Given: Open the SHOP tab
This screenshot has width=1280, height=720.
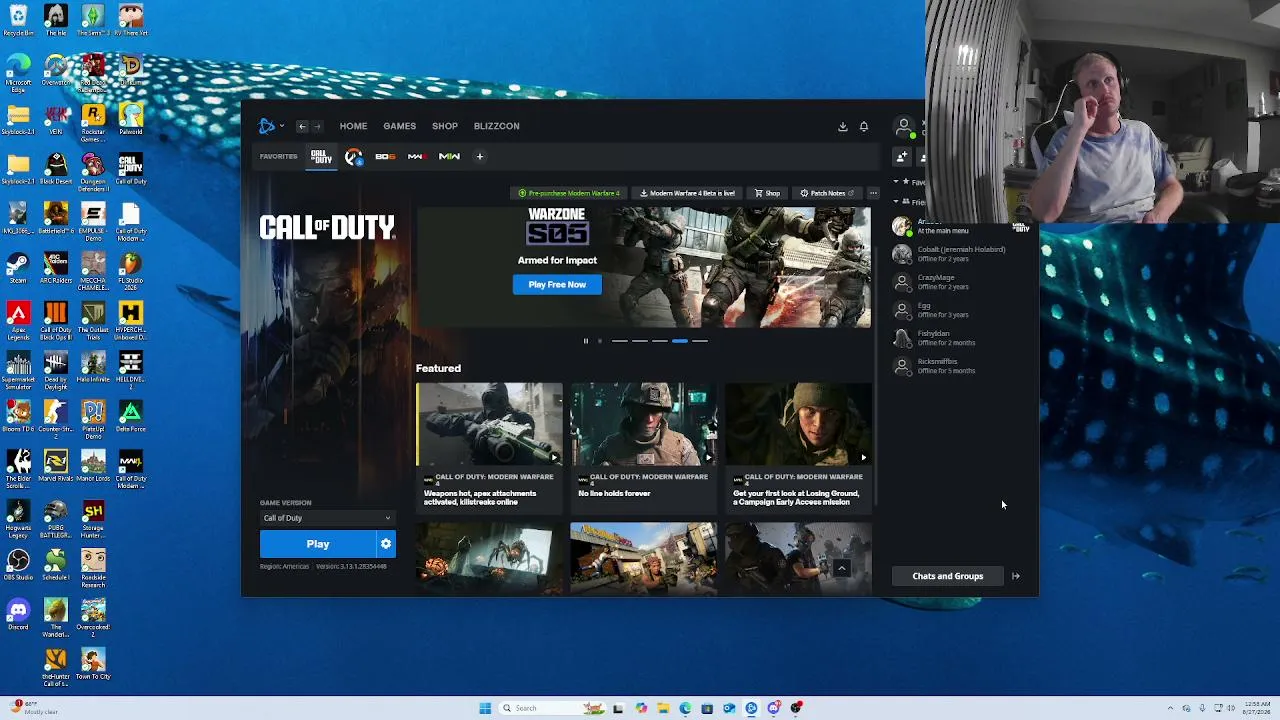Looking at the screenshot, I should 445,126.
